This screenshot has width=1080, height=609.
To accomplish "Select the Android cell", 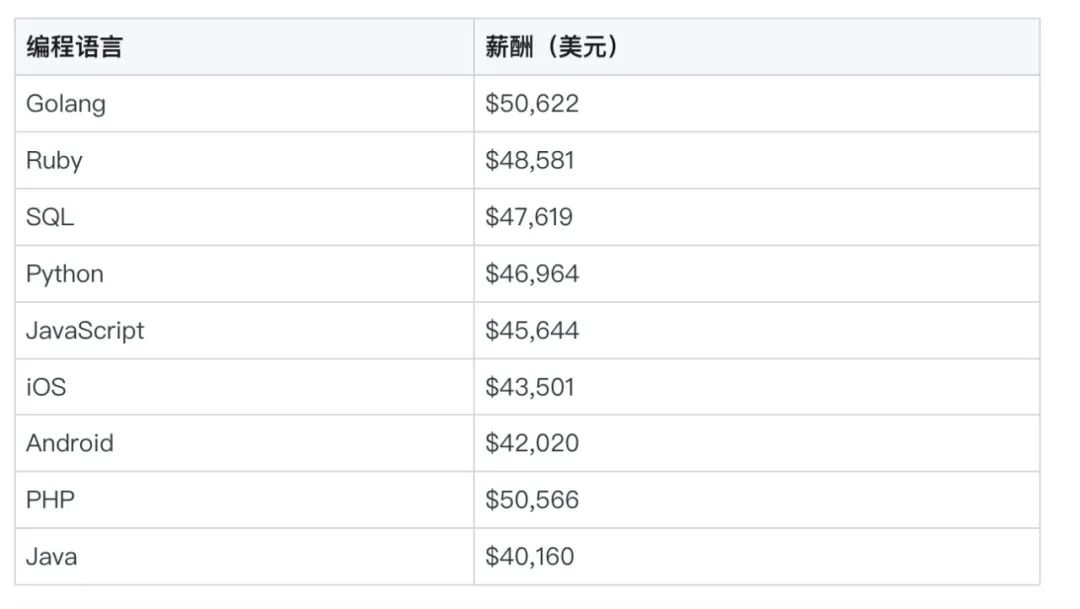I will click(70, 443).
